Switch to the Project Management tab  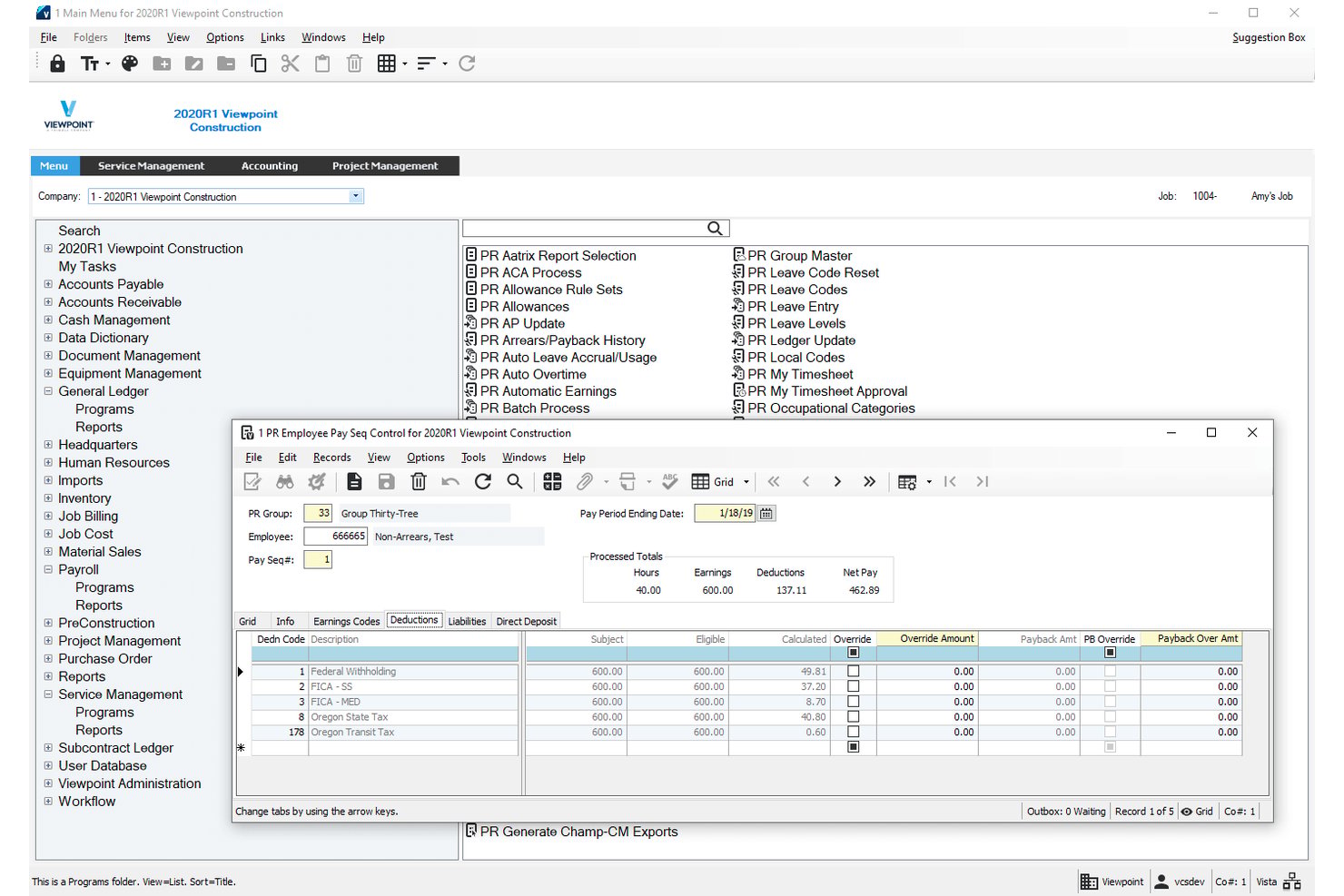pos(385,166)
